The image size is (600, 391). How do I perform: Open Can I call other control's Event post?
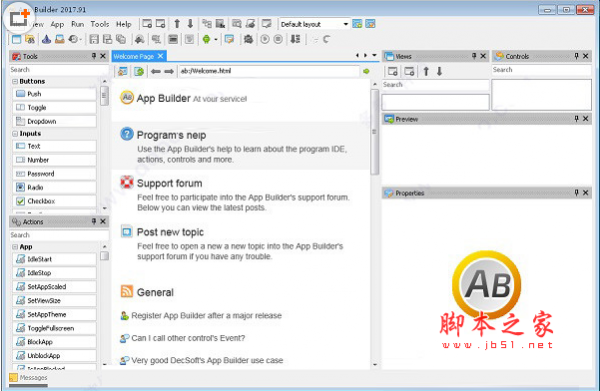click(x=188, y=338)
